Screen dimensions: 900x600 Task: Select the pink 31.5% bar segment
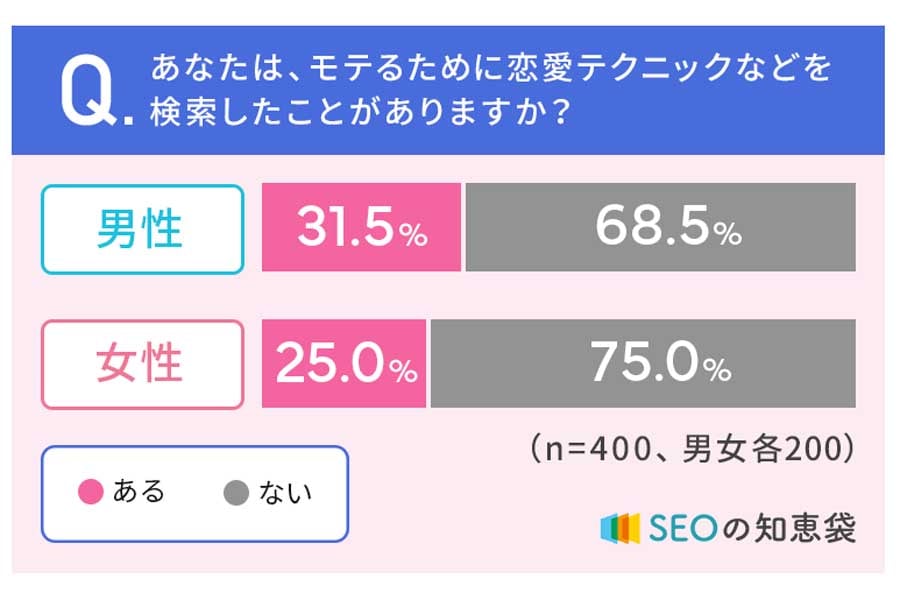pyautogui.click(x=361, y=227)
